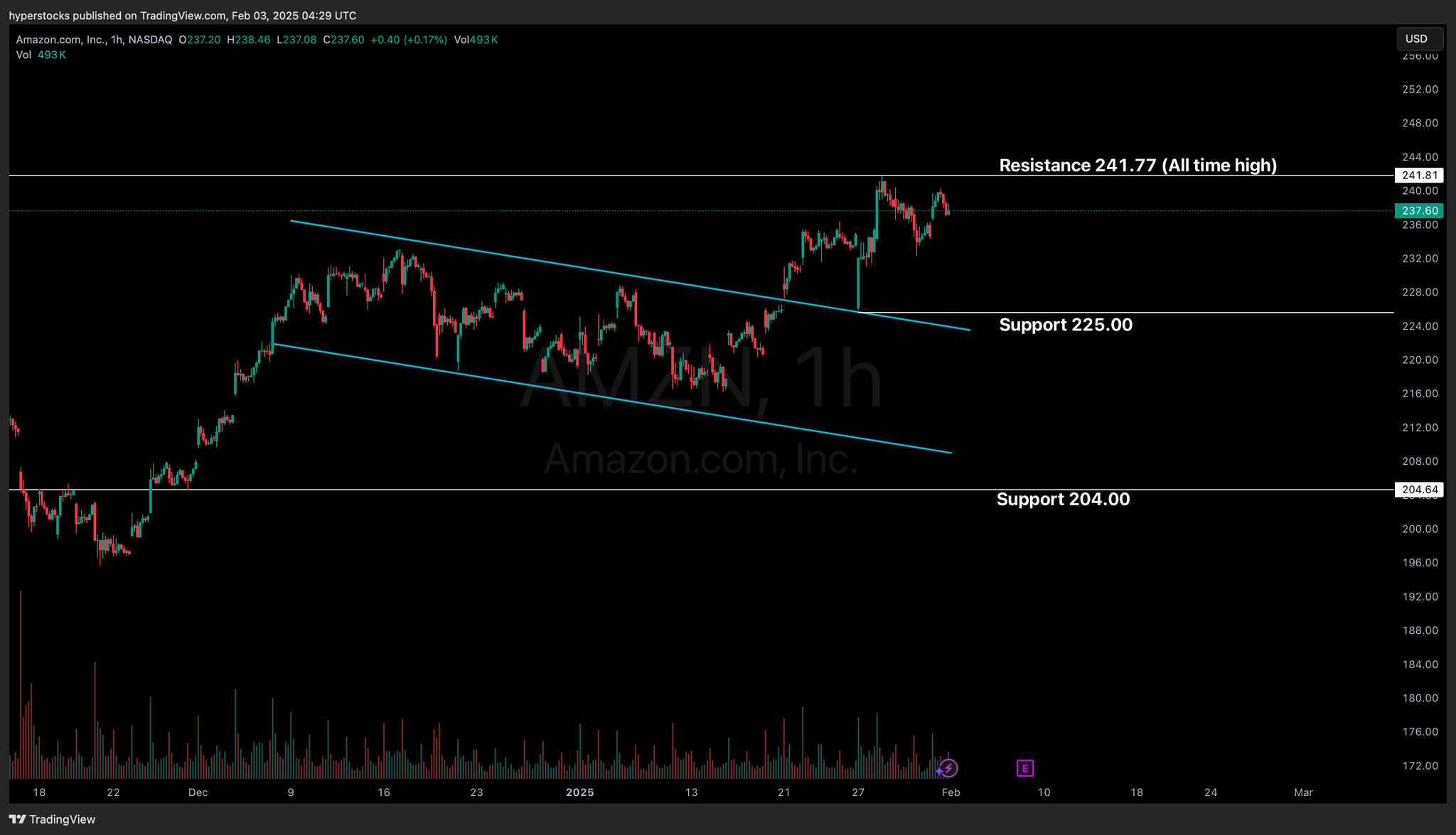This screenshot has width=1456, height=835.
Task: Click the L237.08 low value
Action: [296, 40]
